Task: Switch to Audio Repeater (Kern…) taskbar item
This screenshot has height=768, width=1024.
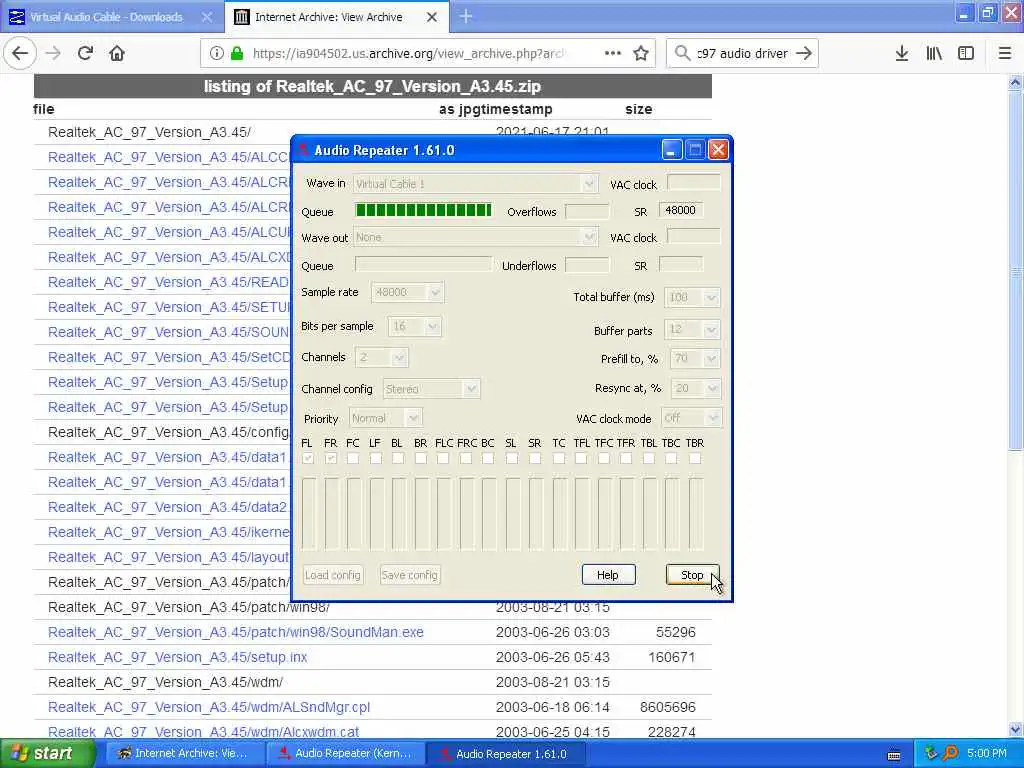Action: click(x=345, y=754)
